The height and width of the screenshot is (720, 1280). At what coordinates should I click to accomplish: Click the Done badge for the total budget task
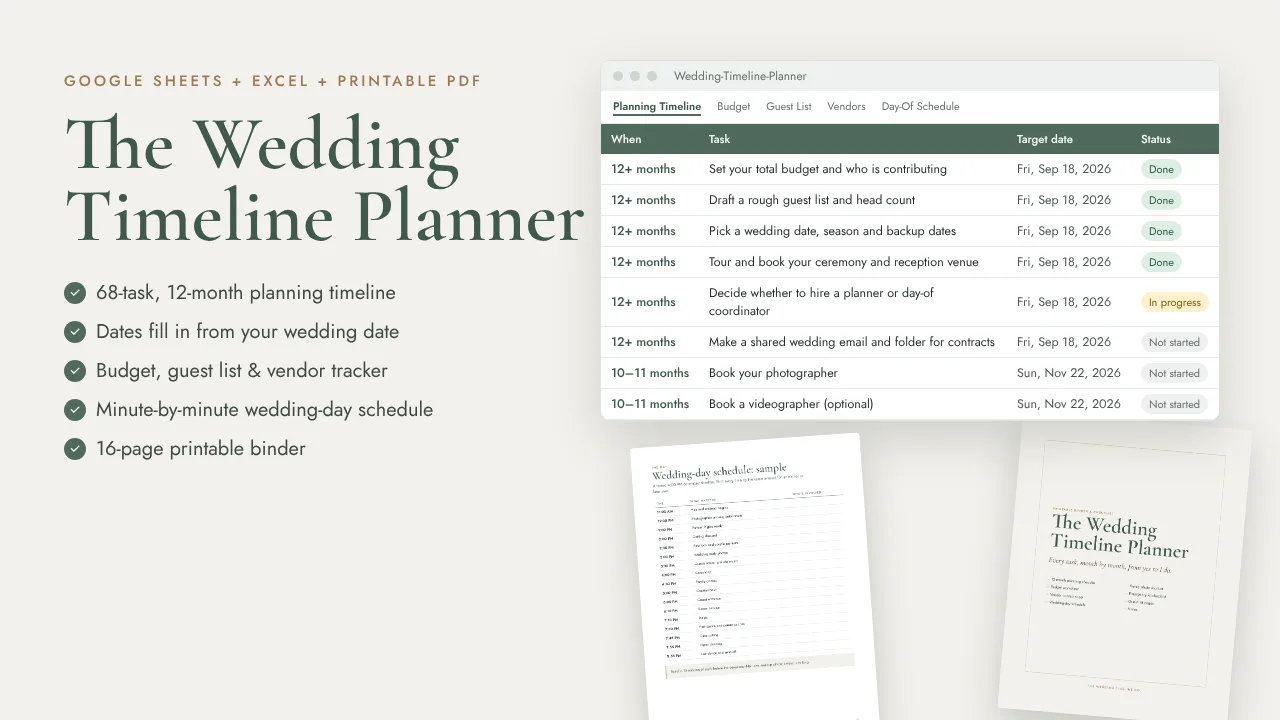[x=1161, y=169]
